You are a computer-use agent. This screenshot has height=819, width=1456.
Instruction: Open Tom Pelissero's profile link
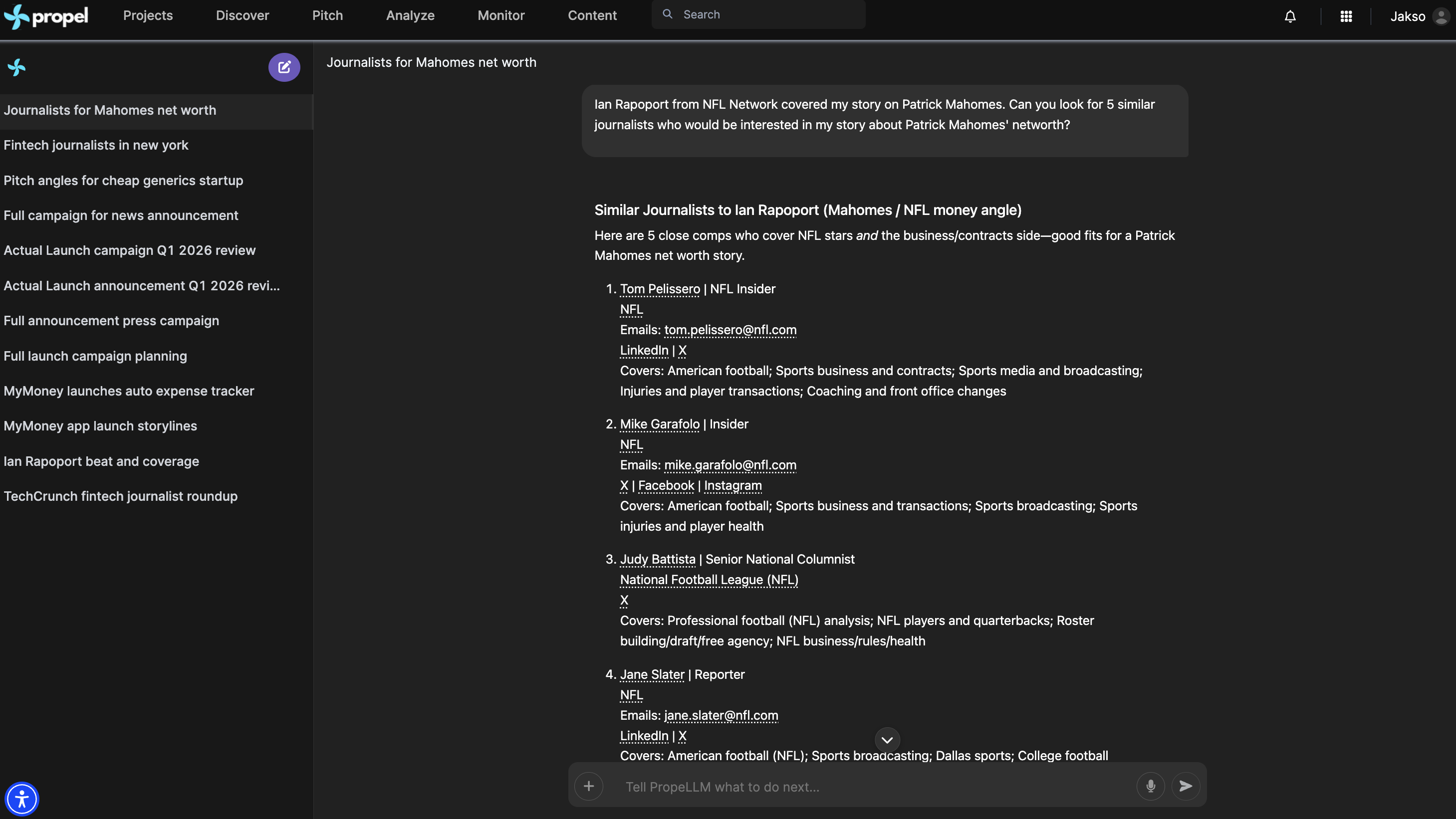click(x=660, y=289)
